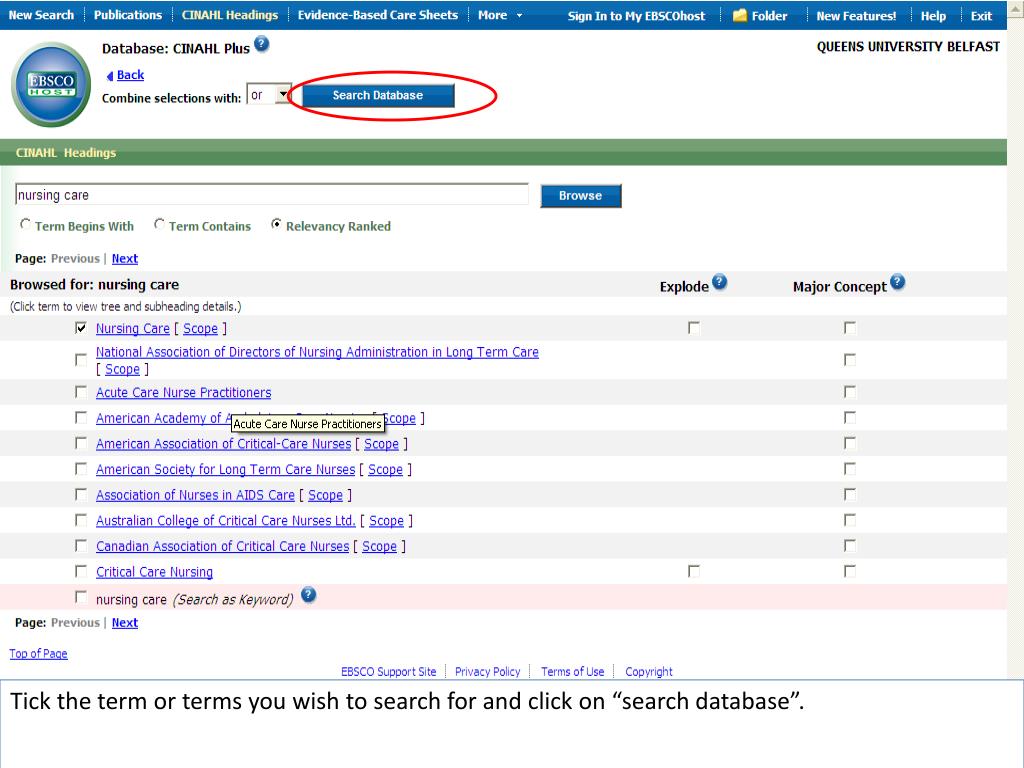Open the Copyright link

648,671
